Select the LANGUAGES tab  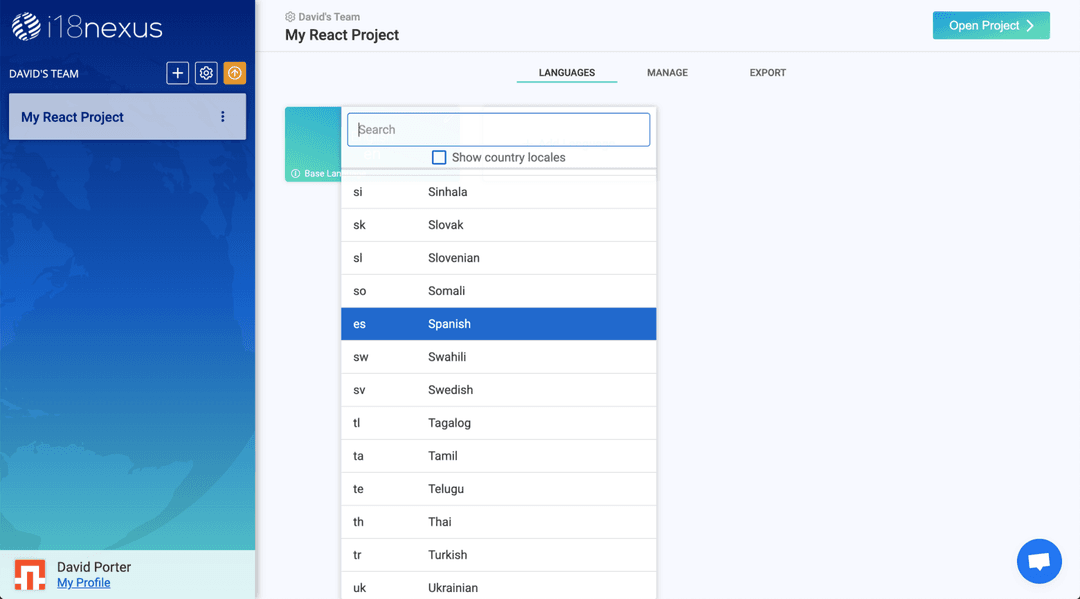tap(567, 72)
